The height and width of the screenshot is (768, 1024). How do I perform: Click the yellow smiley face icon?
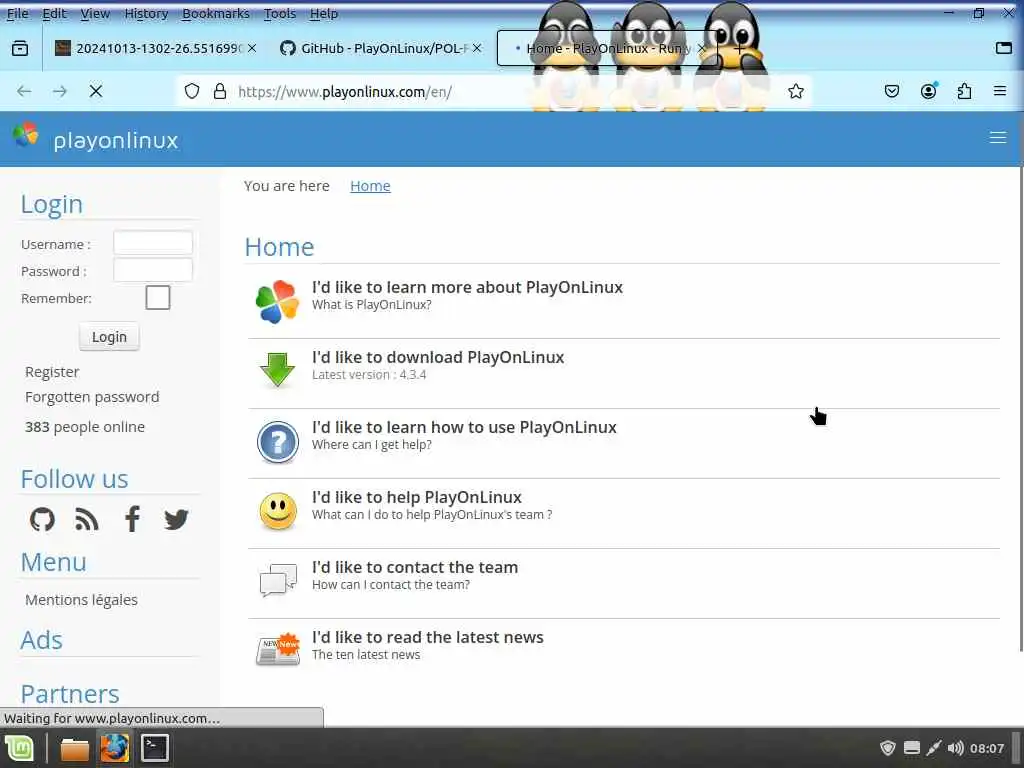tap(278, 511)
